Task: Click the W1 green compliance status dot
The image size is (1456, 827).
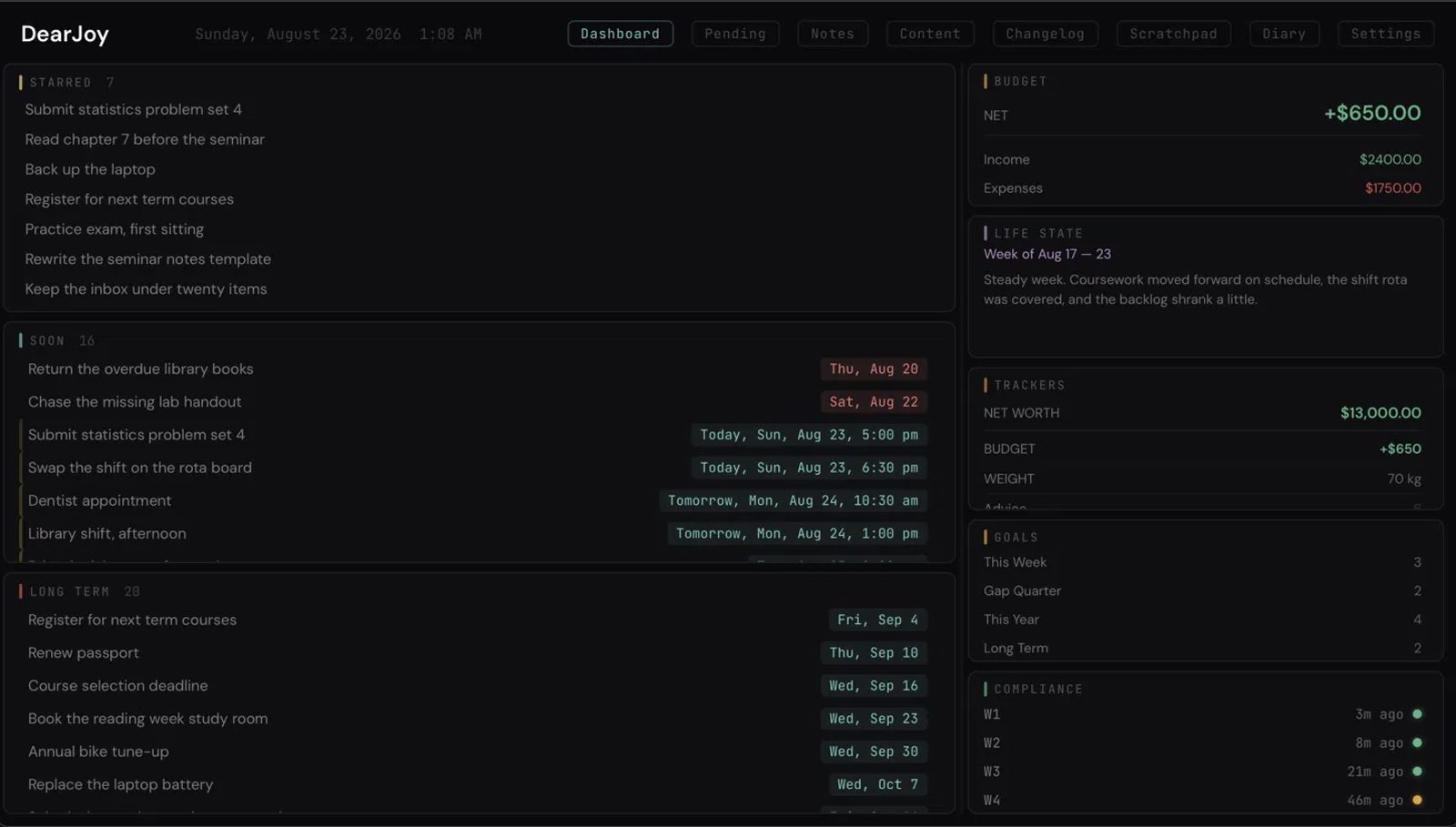Action: point(1417,714)
